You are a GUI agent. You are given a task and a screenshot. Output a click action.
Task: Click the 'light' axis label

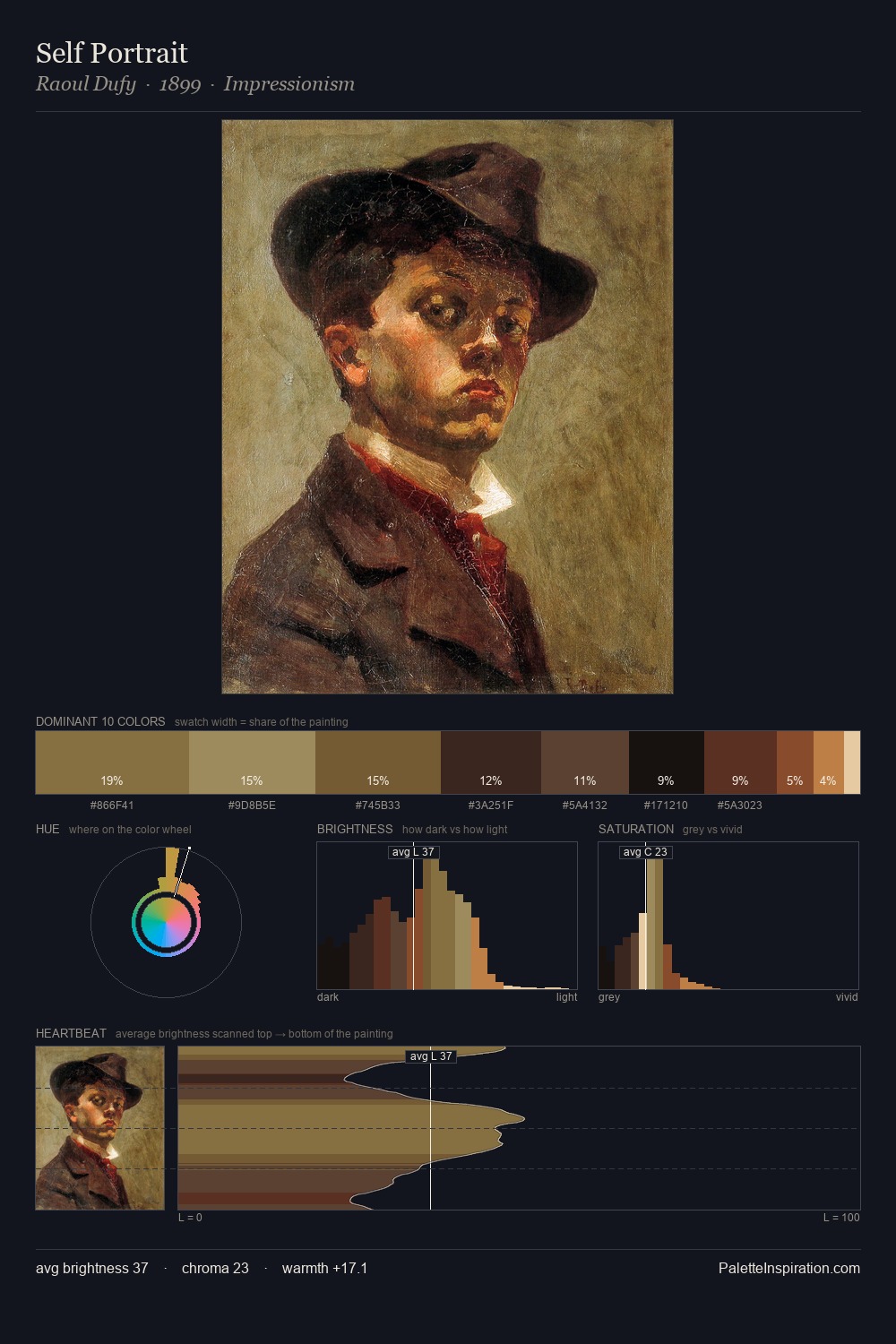click(566, 997)
